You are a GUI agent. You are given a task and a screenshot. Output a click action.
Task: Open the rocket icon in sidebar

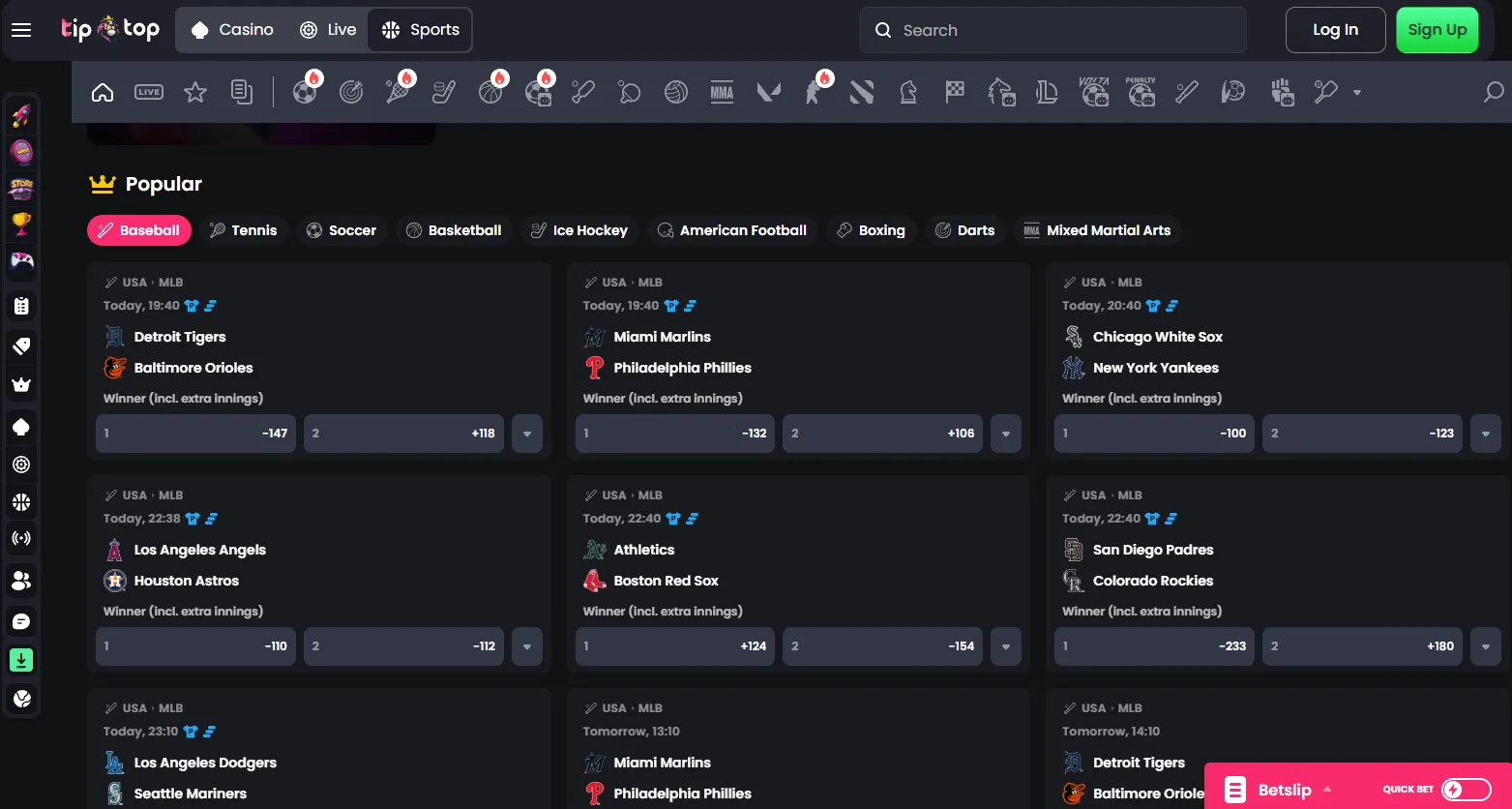pyautogui.click(x=21, y=117)
